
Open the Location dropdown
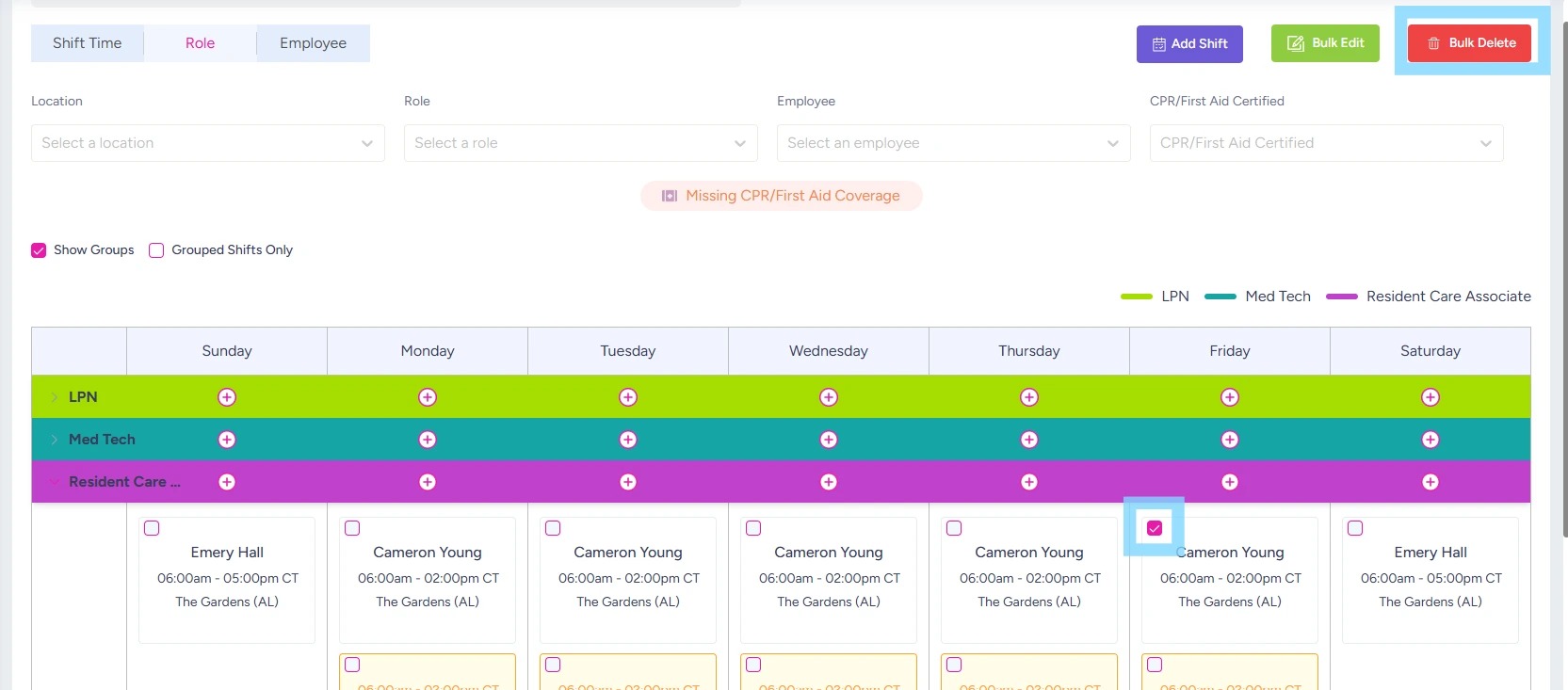click(207, 143)
